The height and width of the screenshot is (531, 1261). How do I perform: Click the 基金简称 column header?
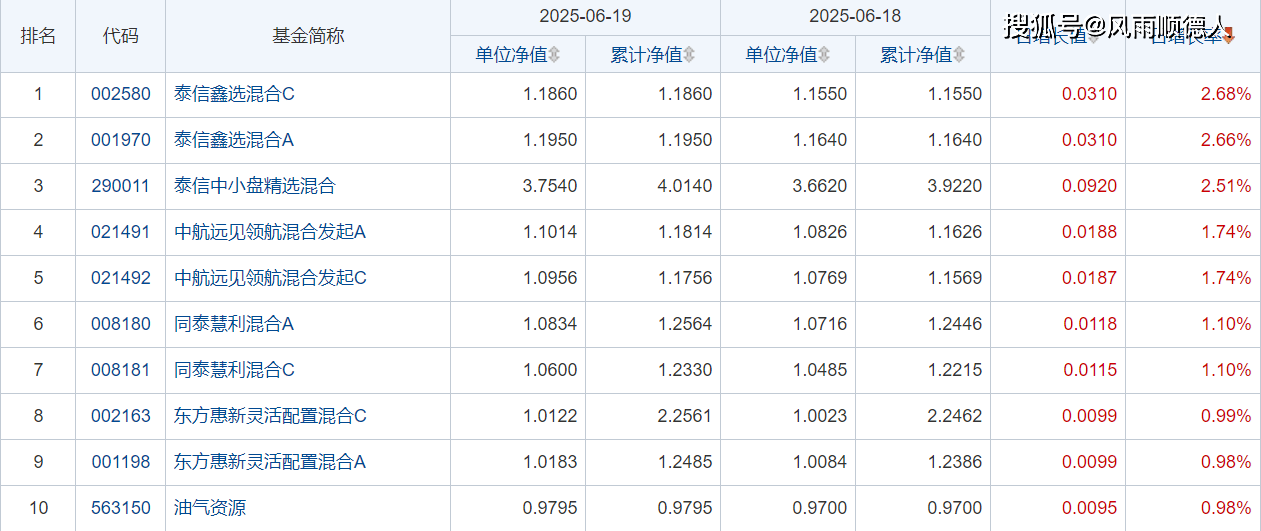point(308,36)
